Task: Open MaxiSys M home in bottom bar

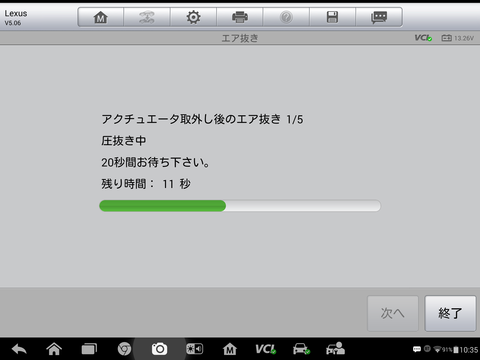Action: pos(230,349)
